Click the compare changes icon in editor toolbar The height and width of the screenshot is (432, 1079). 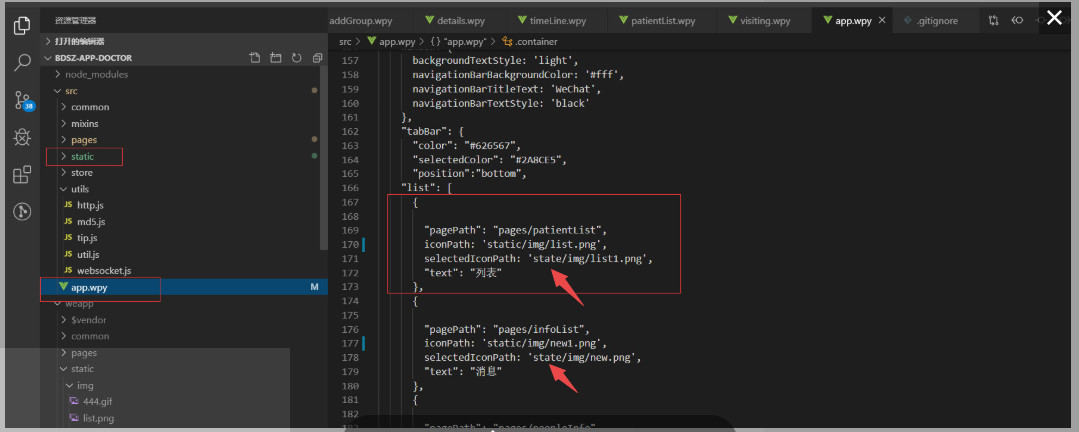[994, 20]
